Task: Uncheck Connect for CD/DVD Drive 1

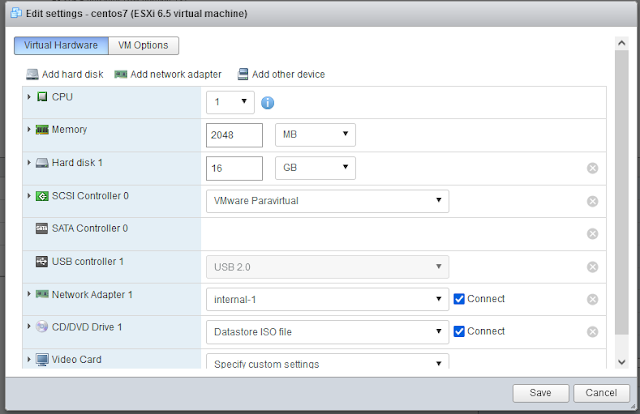Action: (x=459, y=331)
